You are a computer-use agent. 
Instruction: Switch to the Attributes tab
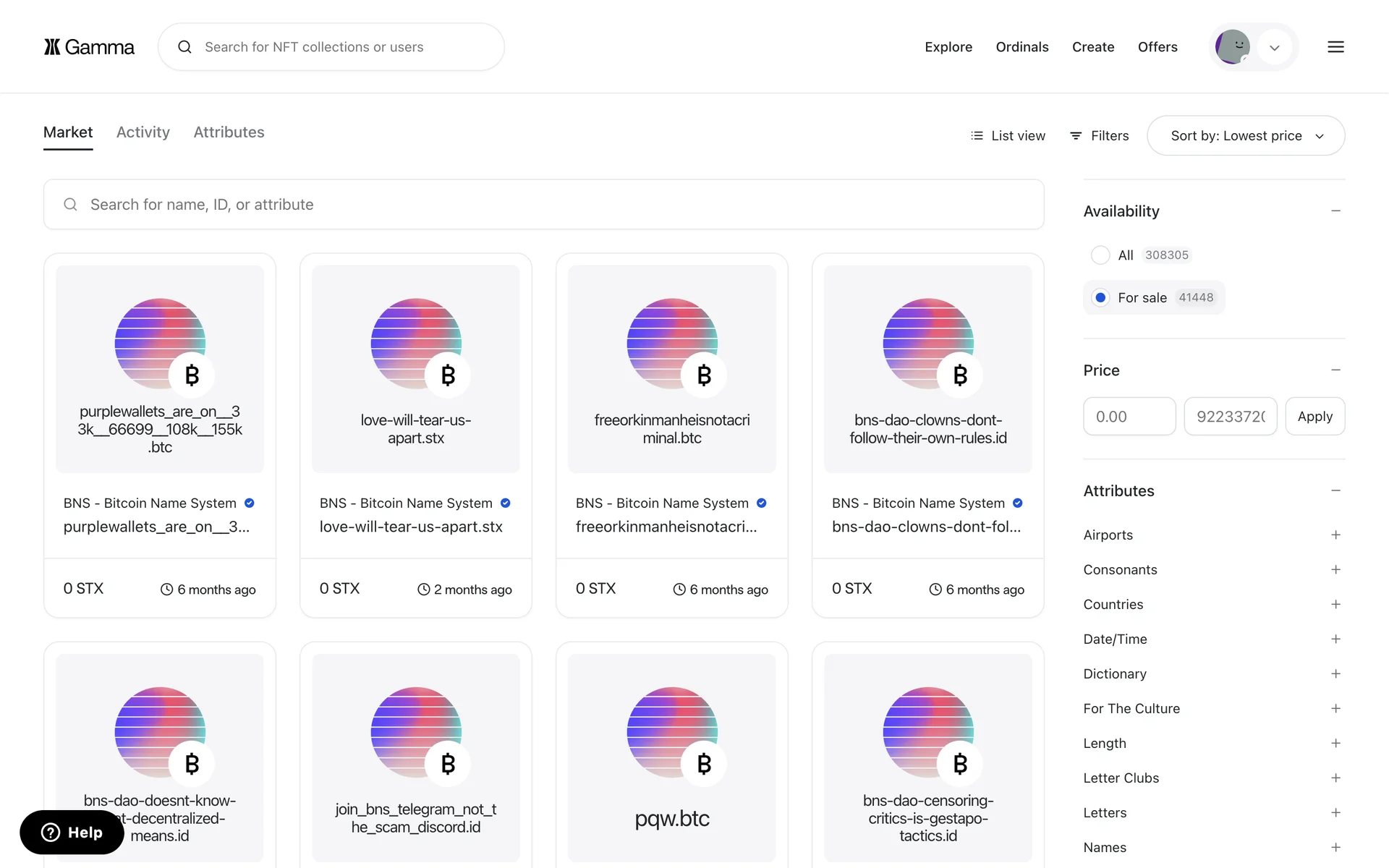click(229, 132)
